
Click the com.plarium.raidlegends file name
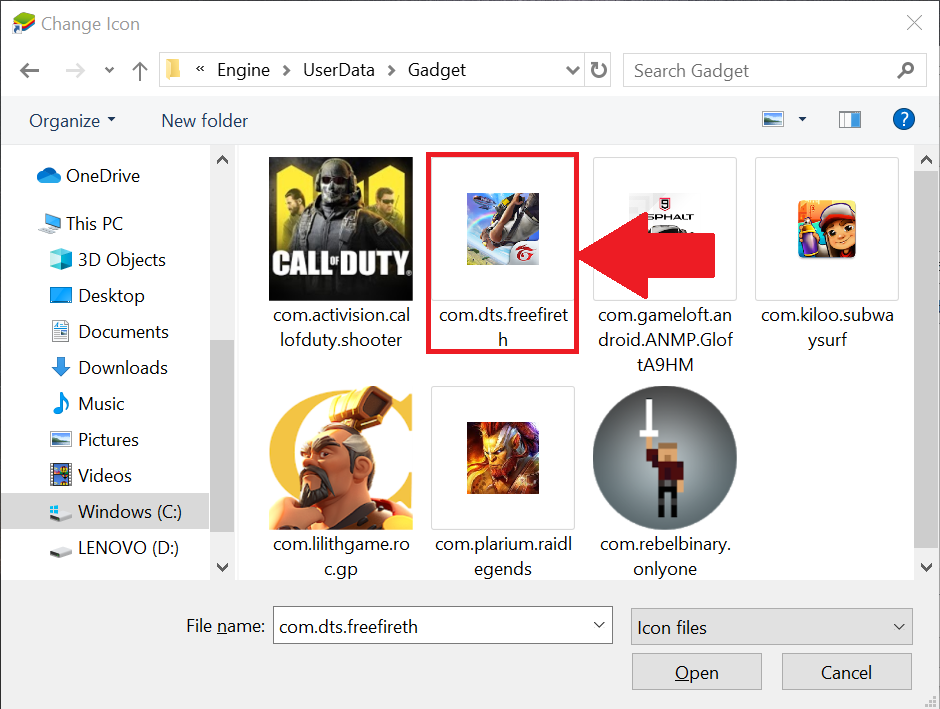tap(503, 556)
